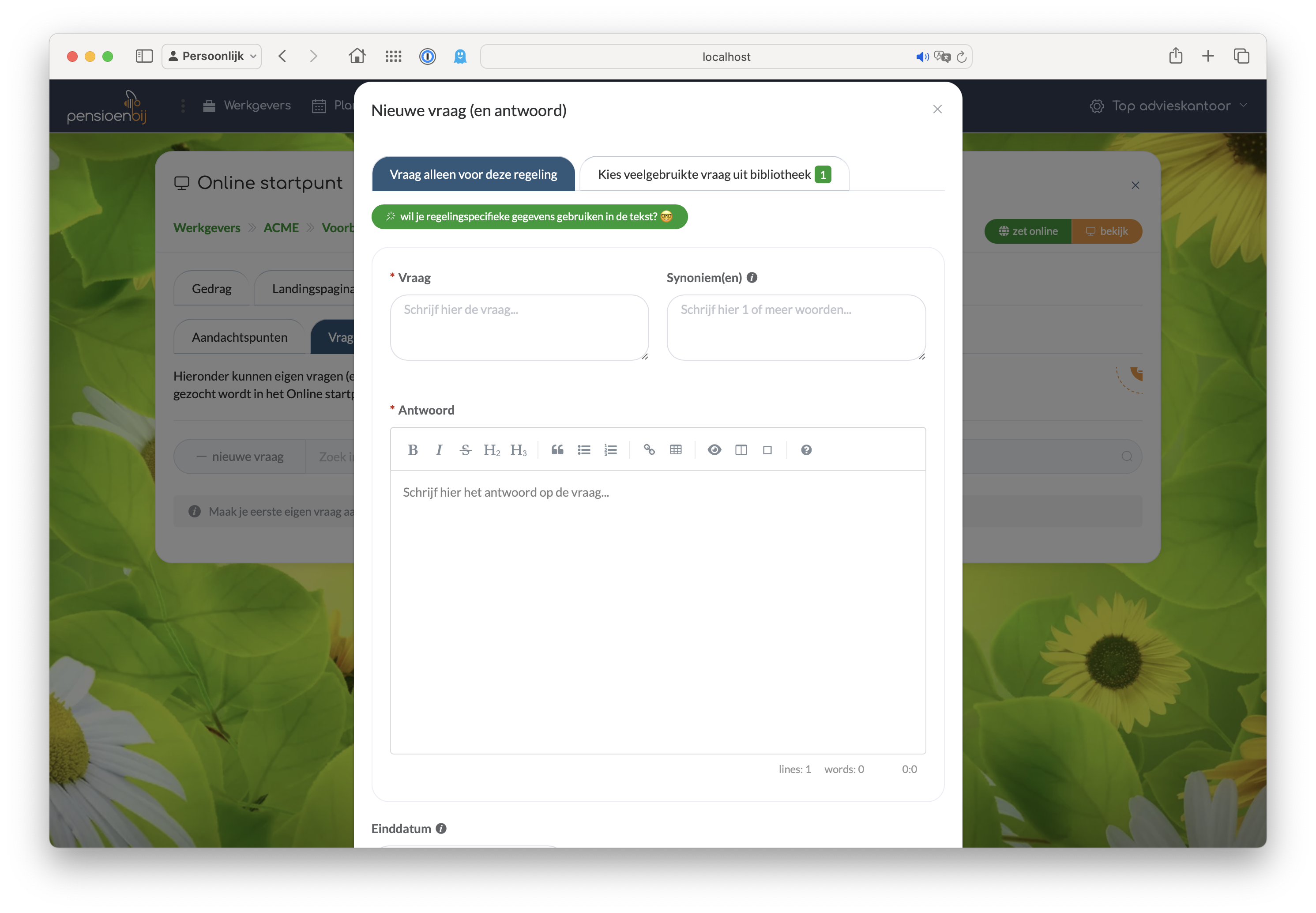
Task: Insert a hyperlink in the answer
Action: (649, 450)
